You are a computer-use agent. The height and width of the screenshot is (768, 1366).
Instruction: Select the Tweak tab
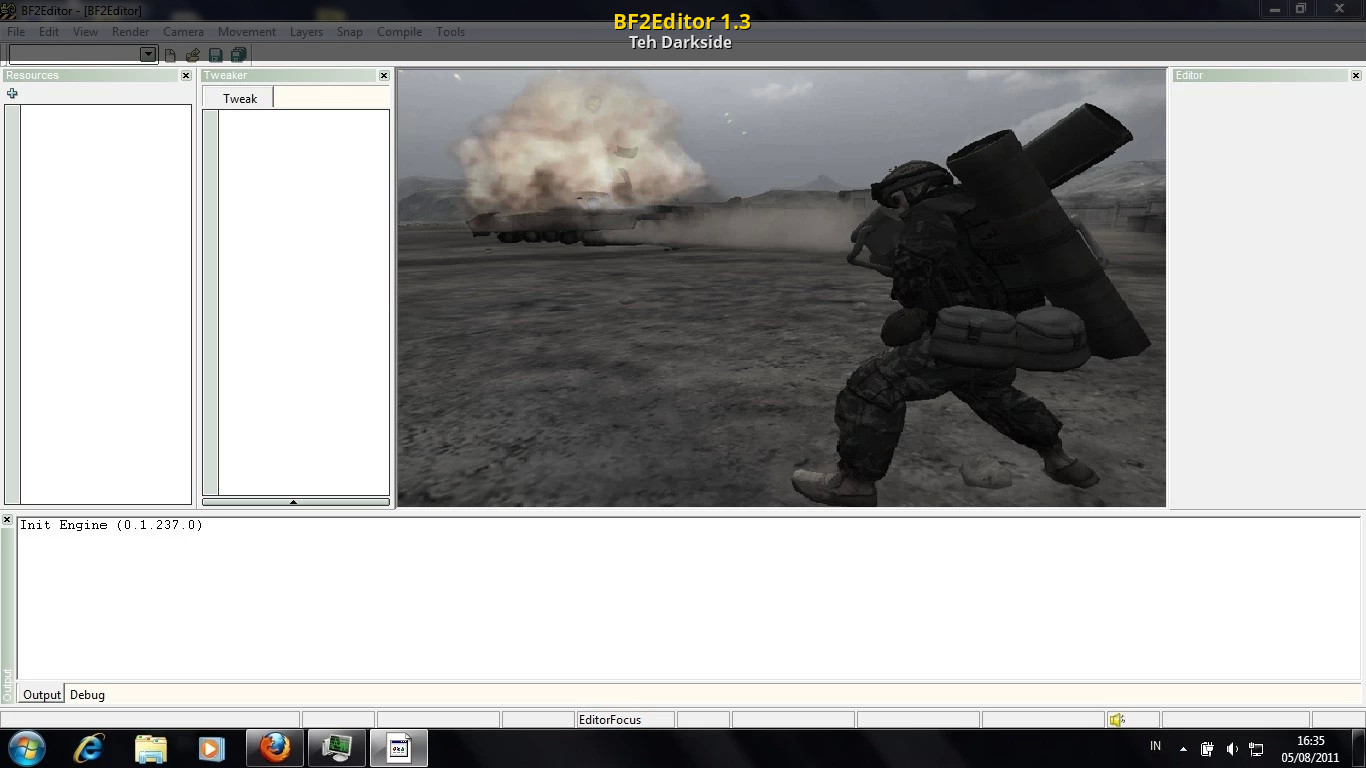tap(239, 98)
